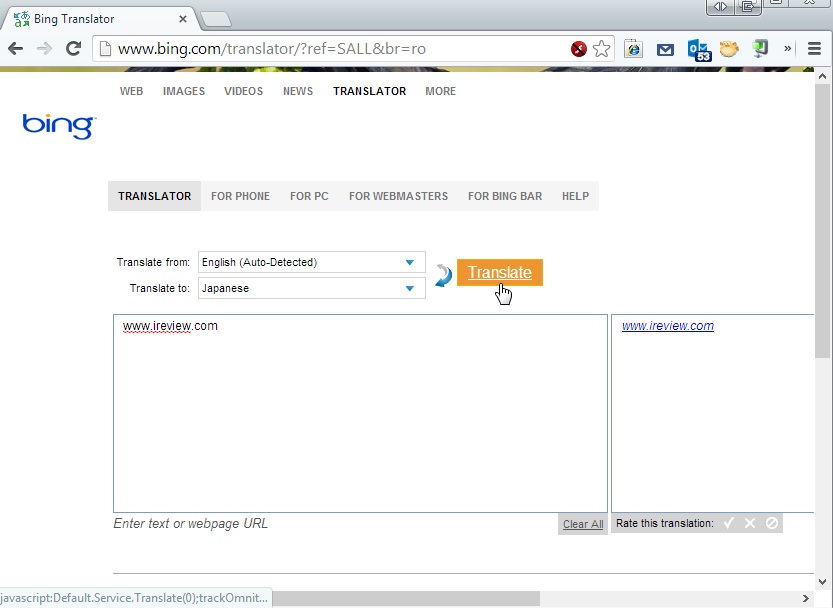
Task: Open the Chrome hamburger menu
Action: coord(814,49)
